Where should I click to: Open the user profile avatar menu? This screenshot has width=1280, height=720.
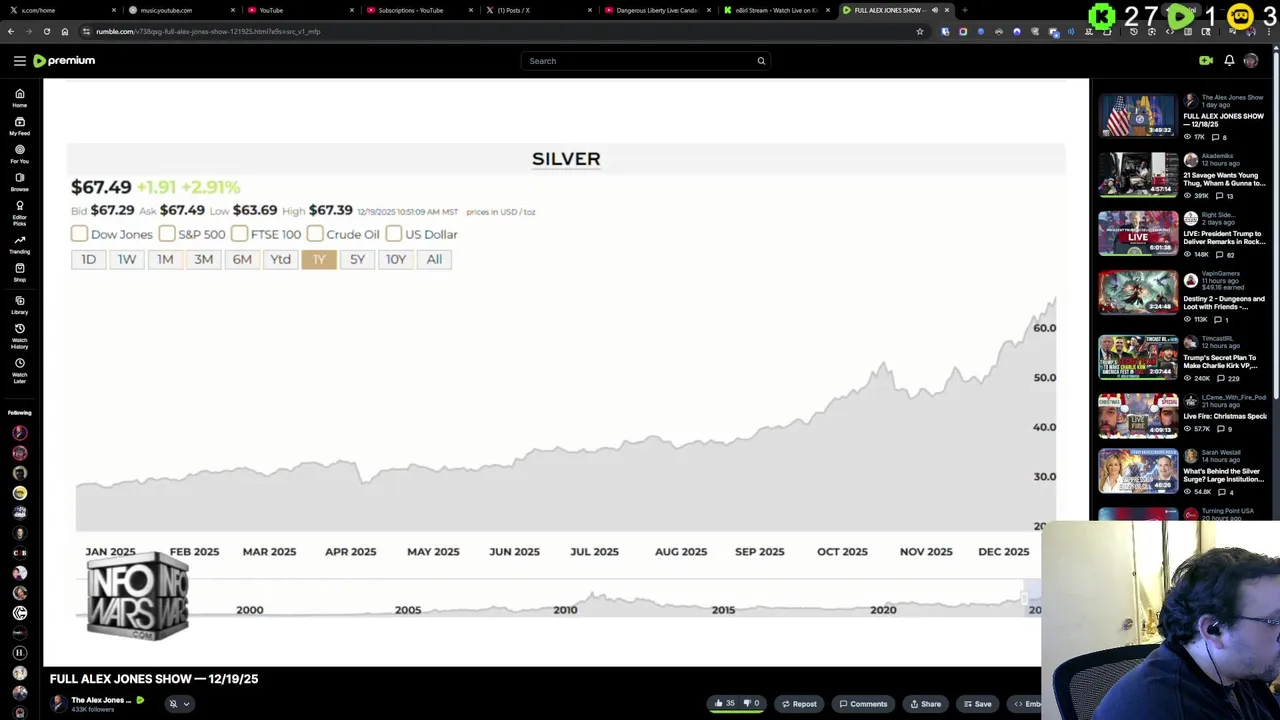tap(1251, 61)
